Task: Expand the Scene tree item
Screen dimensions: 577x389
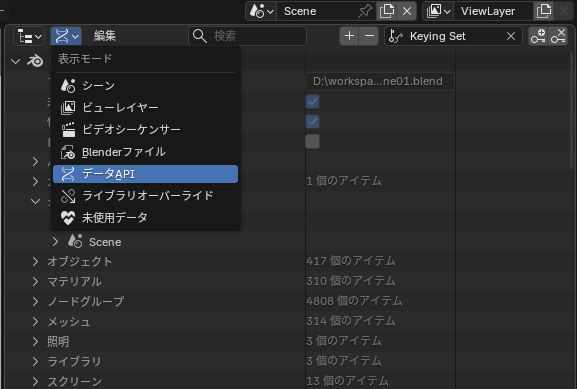Action: pyautogui.click(x=55, y=241)
